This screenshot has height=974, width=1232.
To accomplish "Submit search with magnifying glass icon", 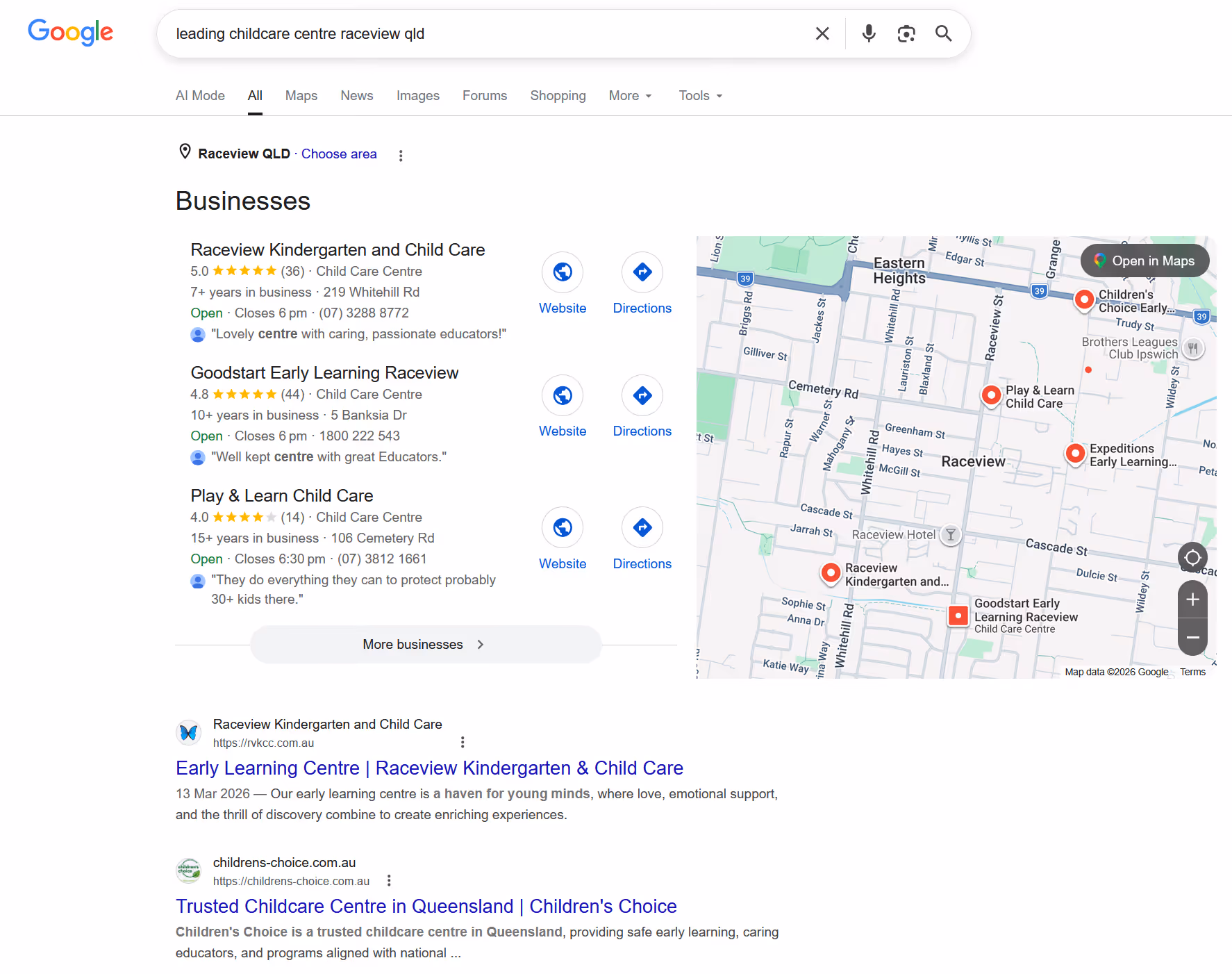I will [x=943, y=33].
